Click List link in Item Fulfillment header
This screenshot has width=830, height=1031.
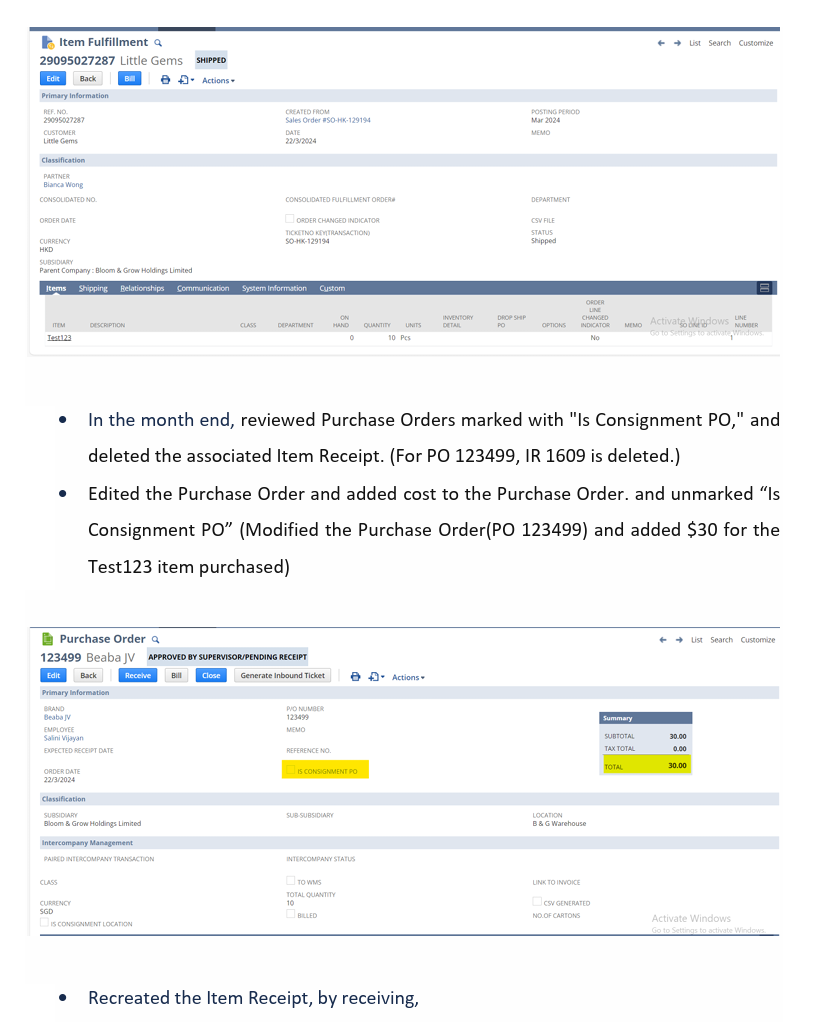coord(695,43)
